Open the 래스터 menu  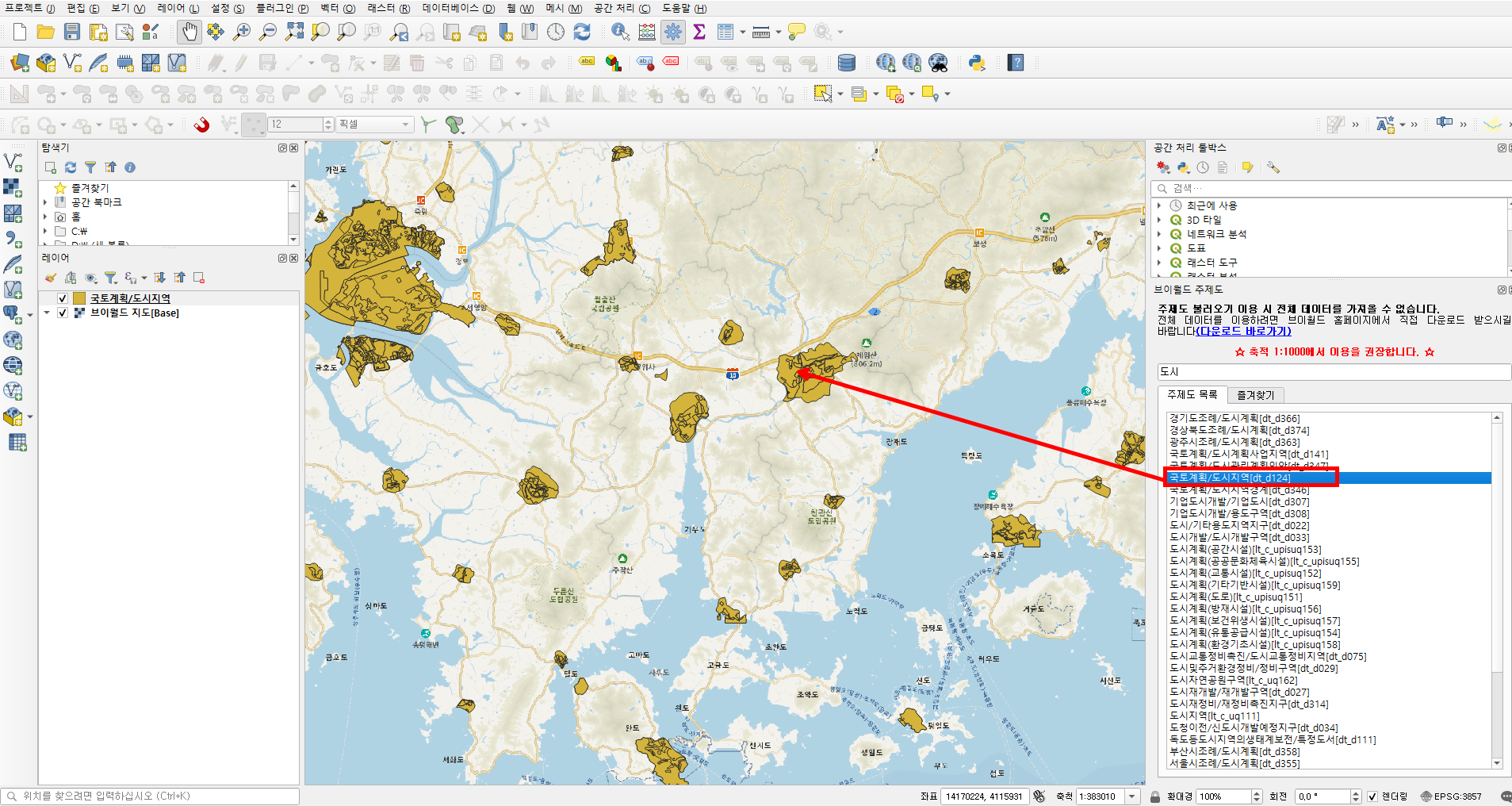click(389, 8)
